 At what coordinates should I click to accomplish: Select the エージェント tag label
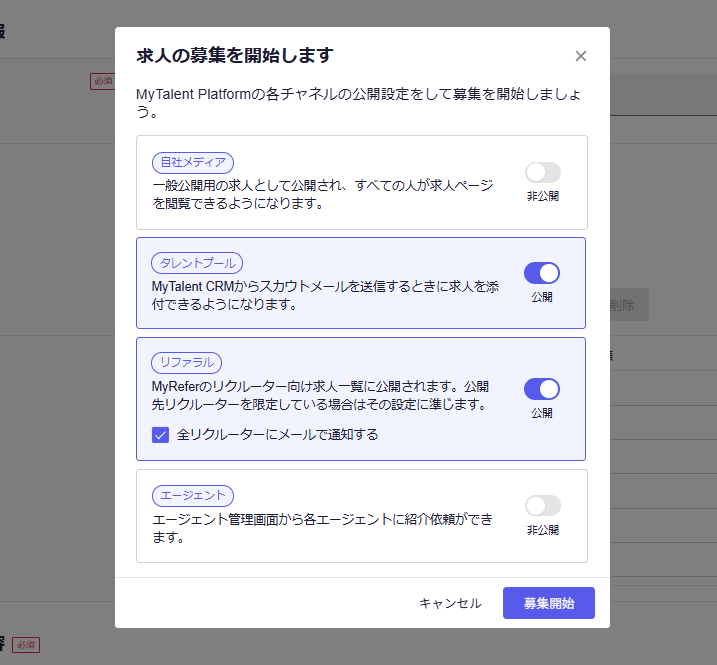tap(192, 495)
